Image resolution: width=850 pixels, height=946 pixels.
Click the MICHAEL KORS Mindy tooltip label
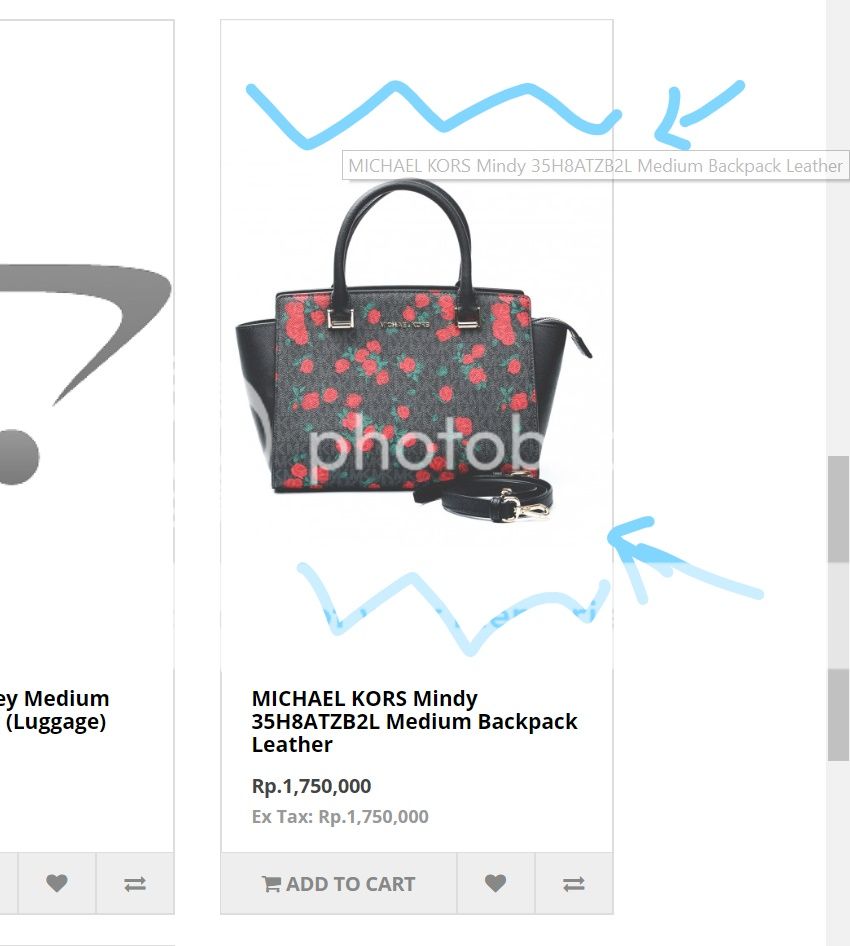pyautogui.click(x=595, y=165)
